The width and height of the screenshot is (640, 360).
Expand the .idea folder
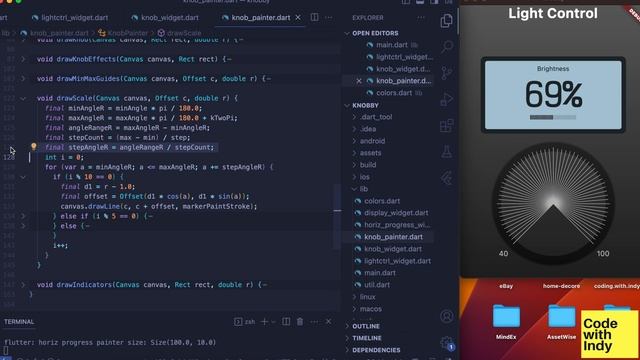click(x=368, y=129)
